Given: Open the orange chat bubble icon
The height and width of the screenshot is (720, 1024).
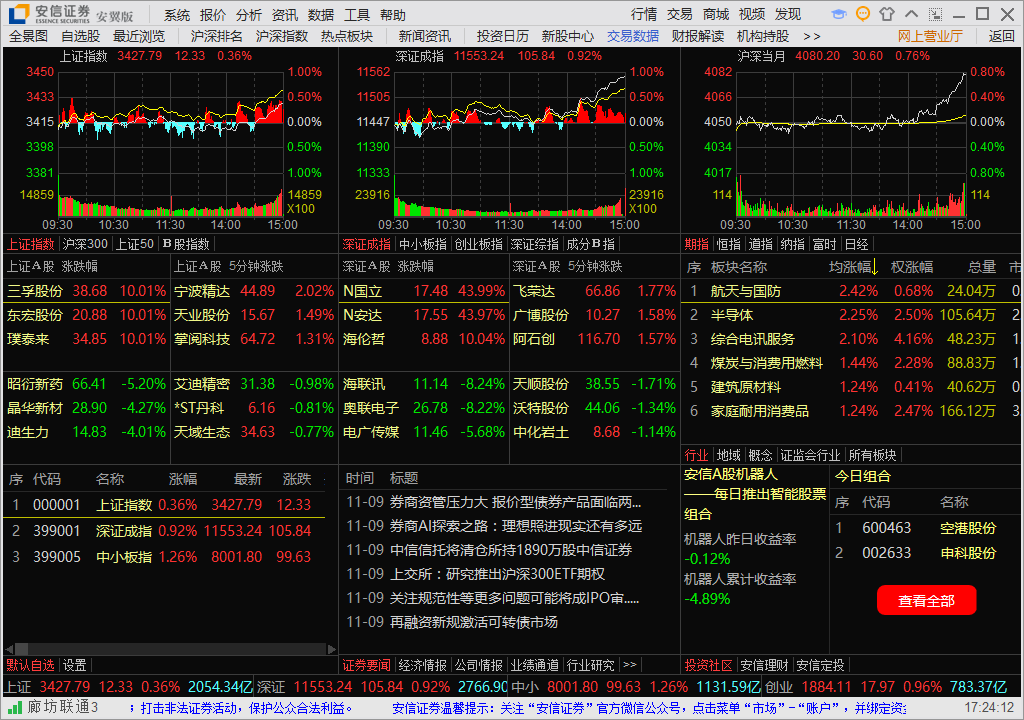Looking at the screenshot, I should click(x=863, y=14).
